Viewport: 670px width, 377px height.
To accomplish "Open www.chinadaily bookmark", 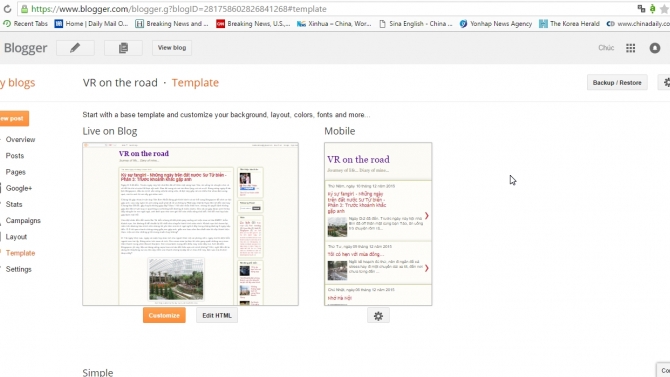I will pos(638,24).
